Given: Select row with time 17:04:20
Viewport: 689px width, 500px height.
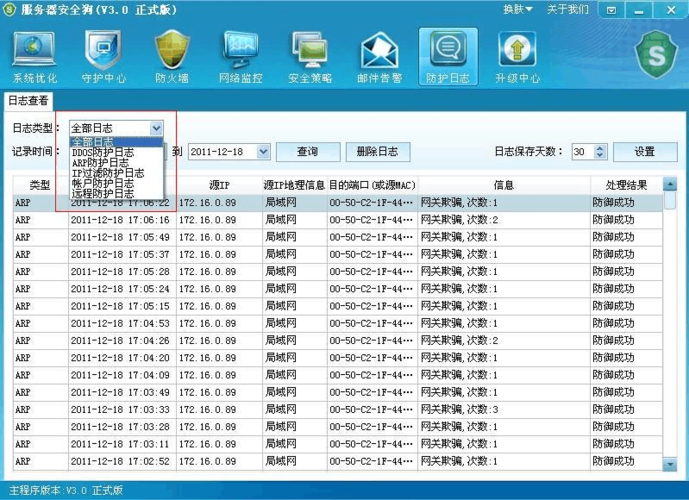Looking at the screenshot, I should coord(337,358).
